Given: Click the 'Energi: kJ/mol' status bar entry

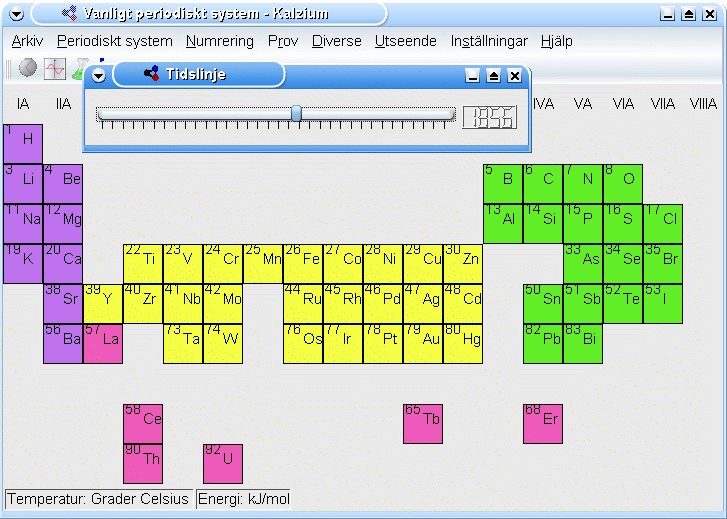Looking at the screenshot, I should pos(243,499).
